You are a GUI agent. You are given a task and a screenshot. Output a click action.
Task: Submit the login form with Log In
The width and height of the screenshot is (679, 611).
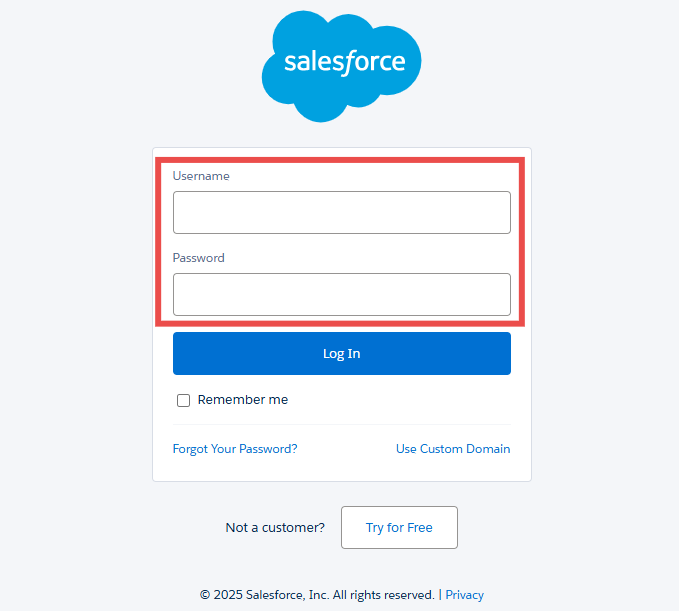[341, 354]
